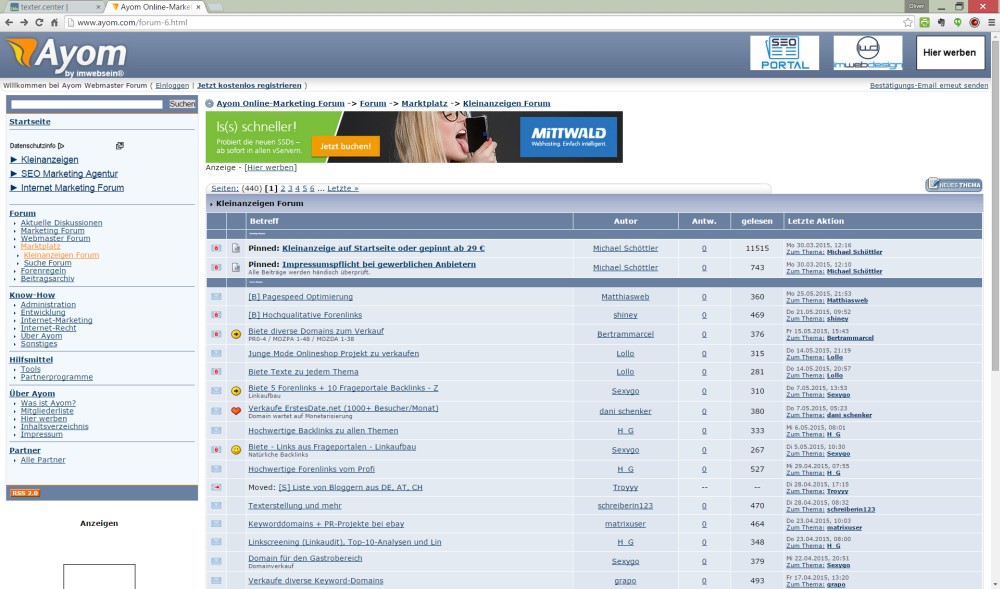Open the SEO Portal banner image
Image resolution: width=1000 pixels, height=589 pixels.
pos(784,53)
